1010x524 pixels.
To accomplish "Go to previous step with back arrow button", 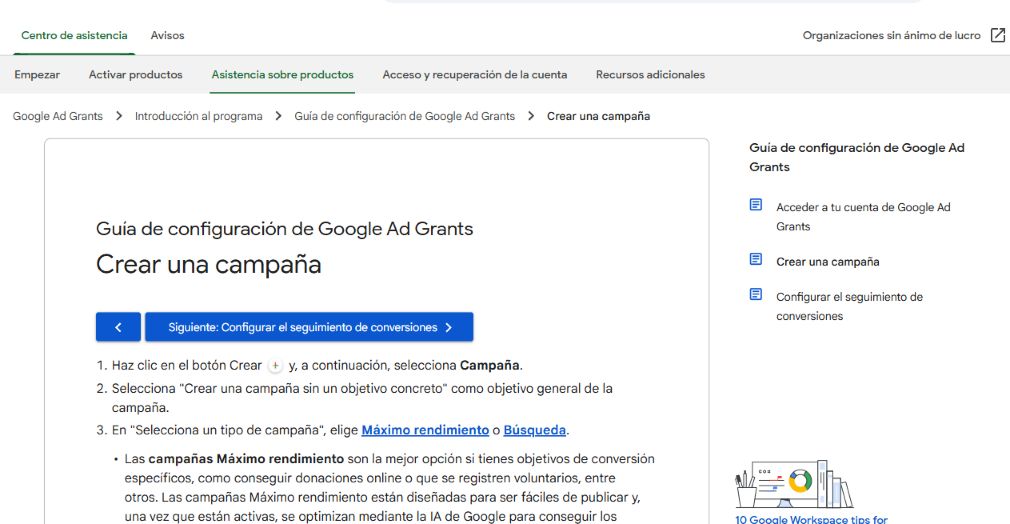I will [x=119, y=327].
